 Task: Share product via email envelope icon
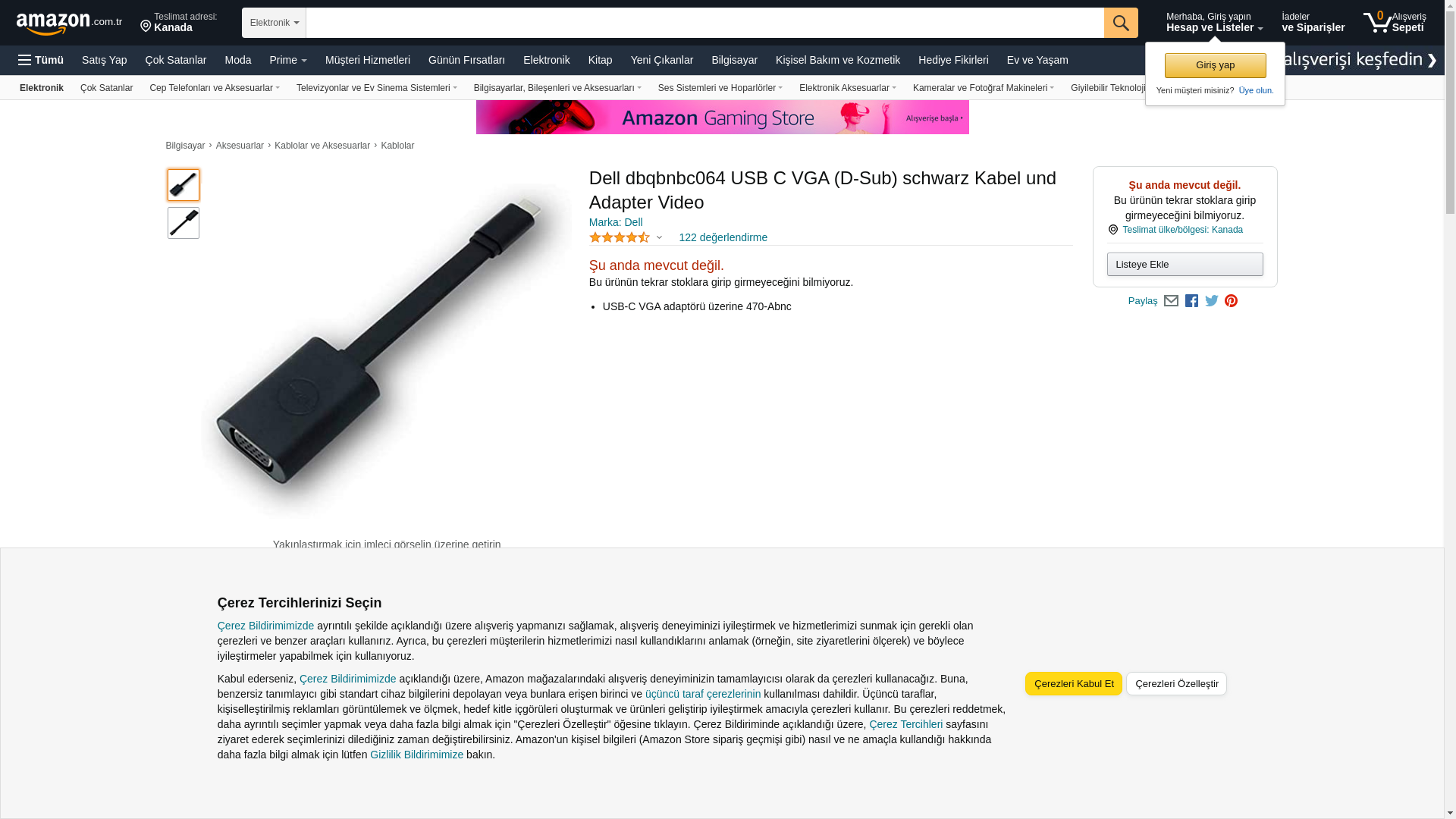[1171, 301]
